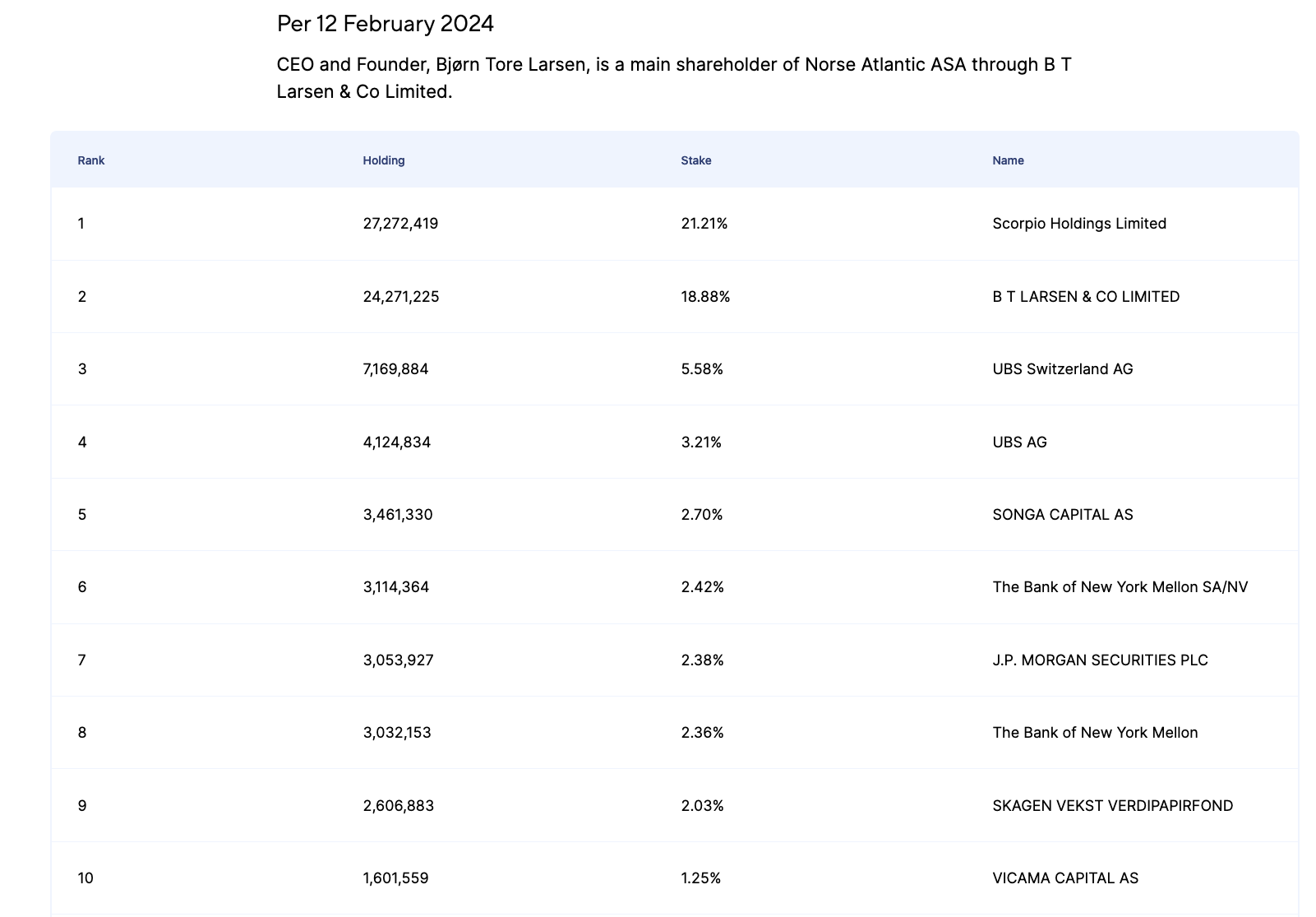Click the Stake column header
Viewport: 1316px width, 917px height.
696,160
